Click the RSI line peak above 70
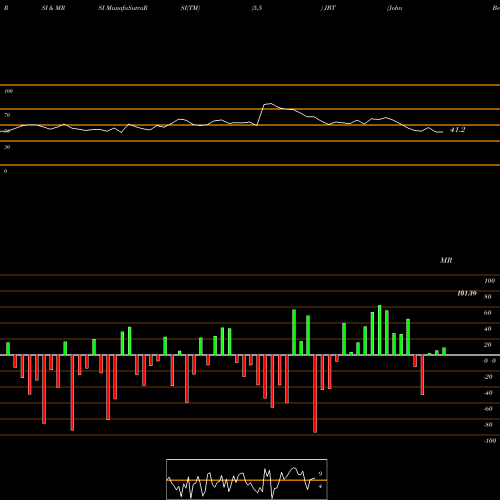The width and height of the screenshot is (500, 500). [x=270, y=104]
